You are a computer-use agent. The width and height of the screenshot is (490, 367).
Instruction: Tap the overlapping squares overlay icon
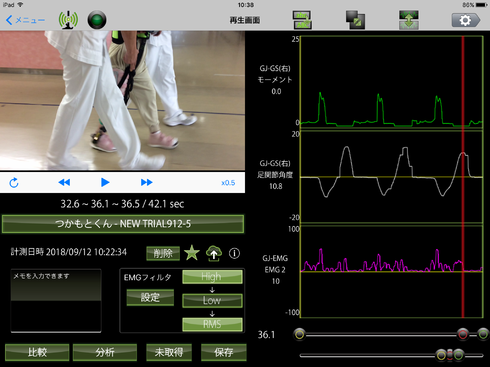tap(355, 20)
